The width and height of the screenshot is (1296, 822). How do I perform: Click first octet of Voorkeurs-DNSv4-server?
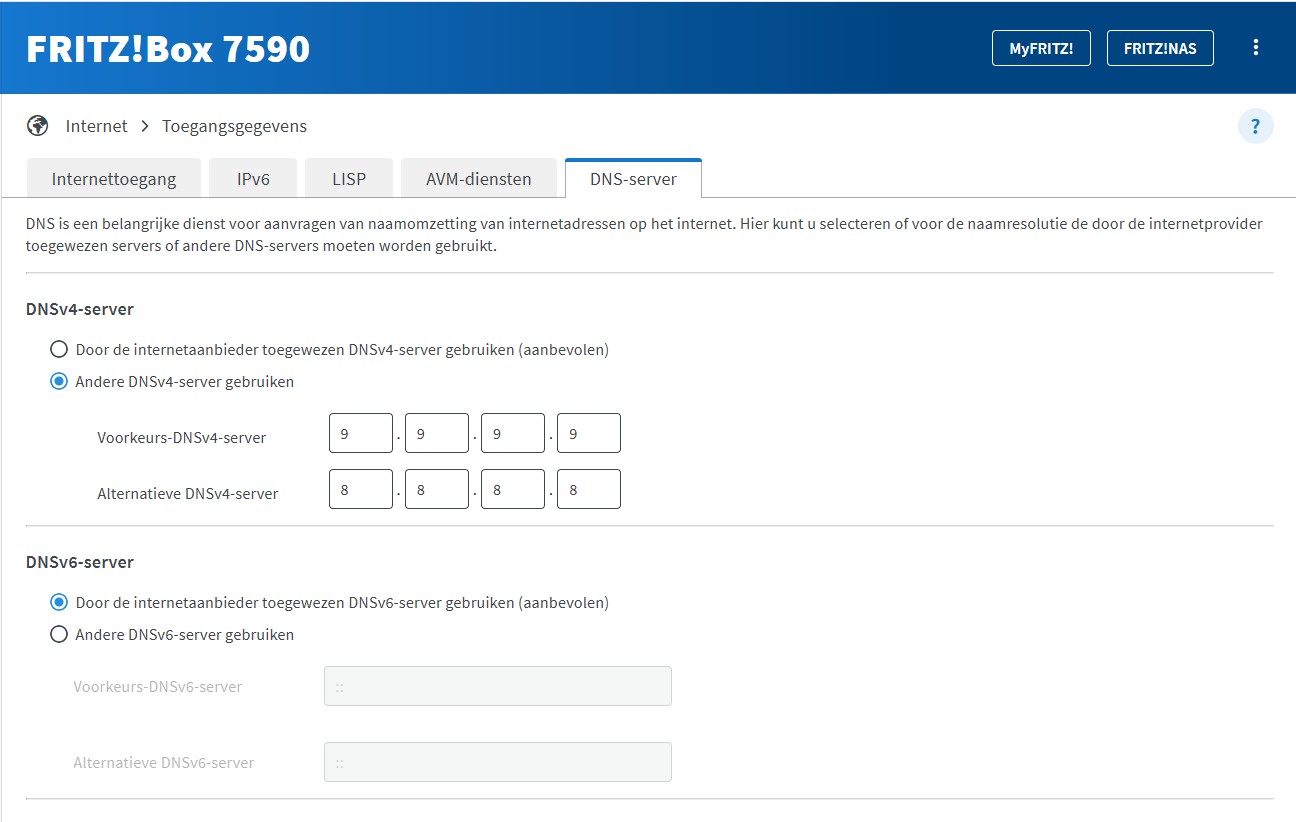(361, 434)
